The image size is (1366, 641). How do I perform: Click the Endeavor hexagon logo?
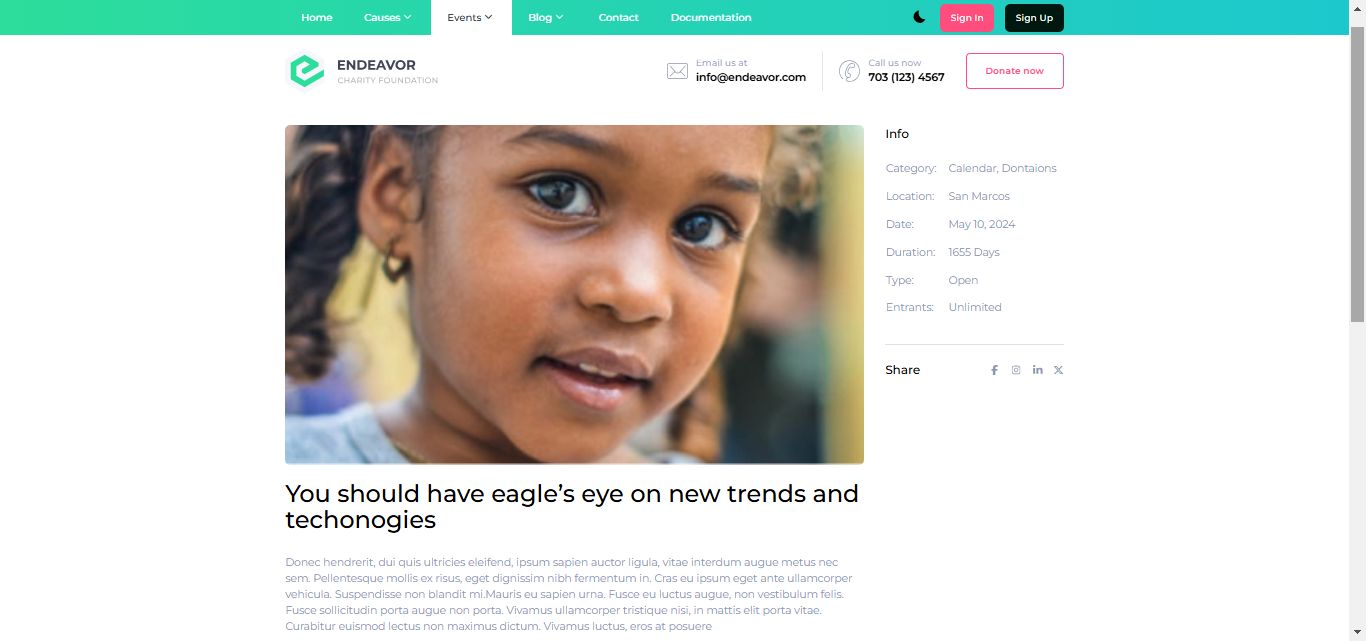306,71
